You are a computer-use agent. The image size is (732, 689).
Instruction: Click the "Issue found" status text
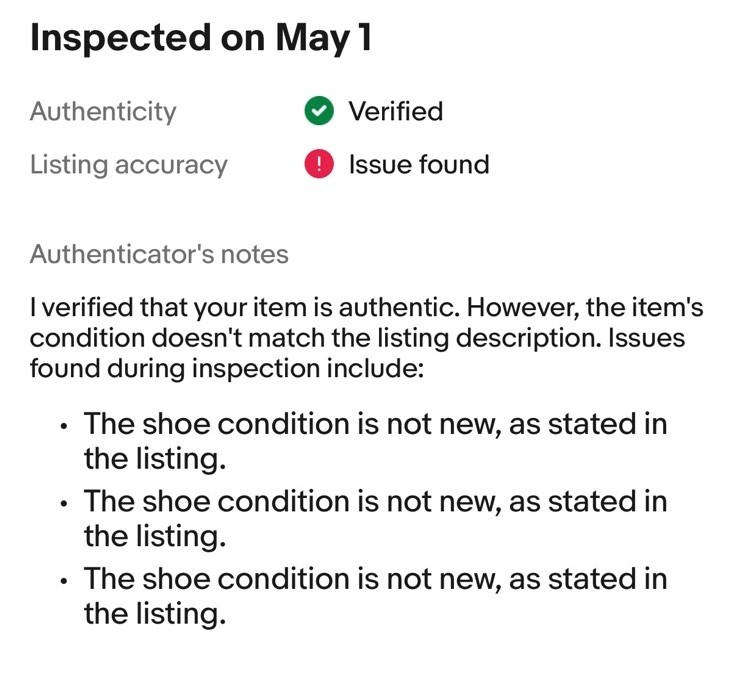419,164
